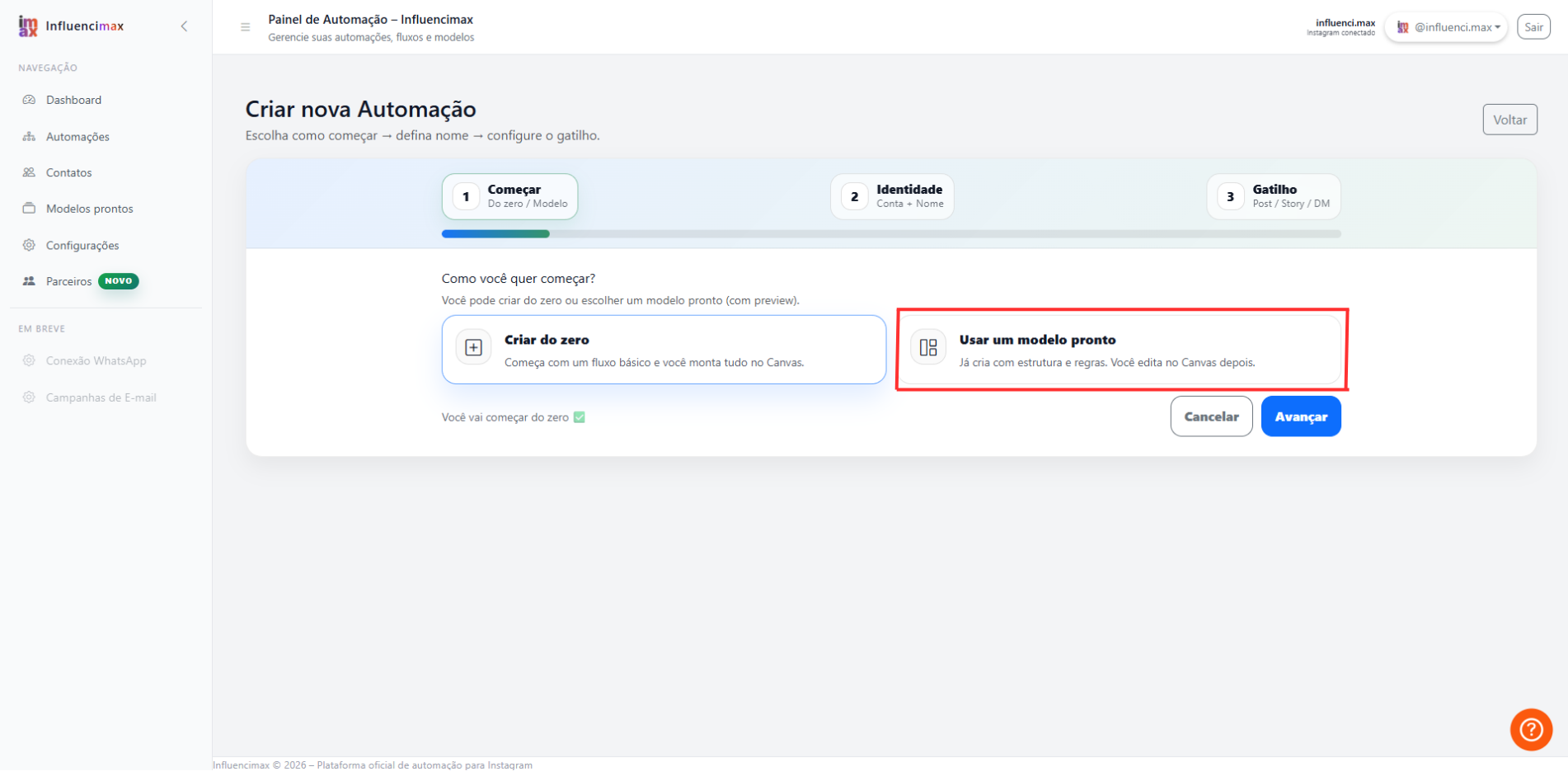The height and width of the screenshot is (776, 1568).
Task: Open the @influenci.max account dropdown
Action: 1446,27
